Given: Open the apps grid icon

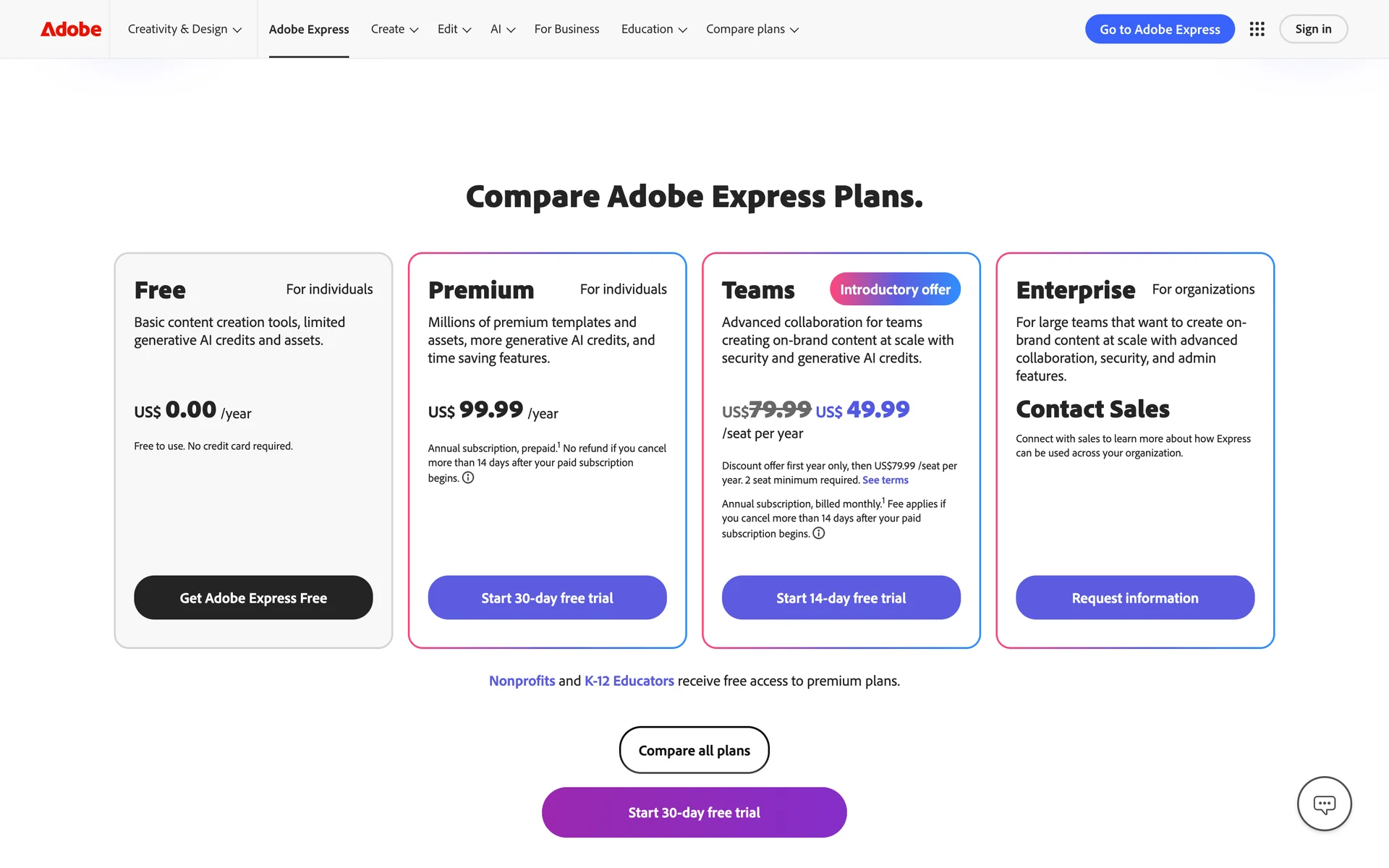Looking at the screenshot, I should tap(1257, 29).
